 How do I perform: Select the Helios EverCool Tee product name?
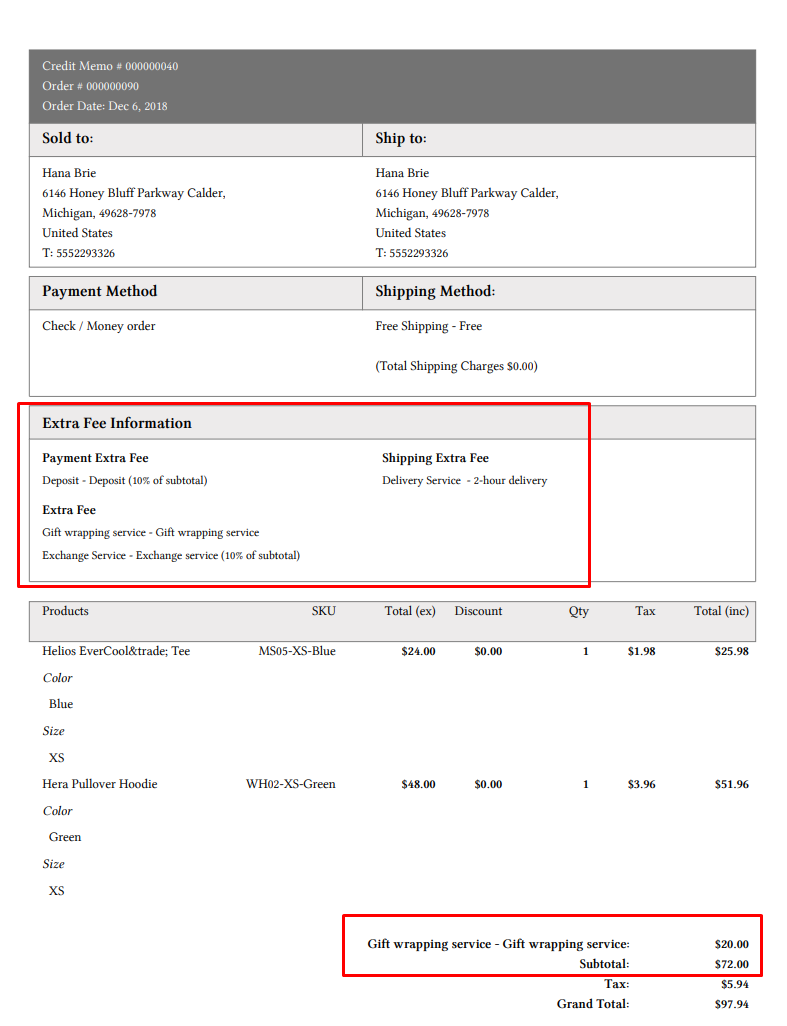click(116, 651)
